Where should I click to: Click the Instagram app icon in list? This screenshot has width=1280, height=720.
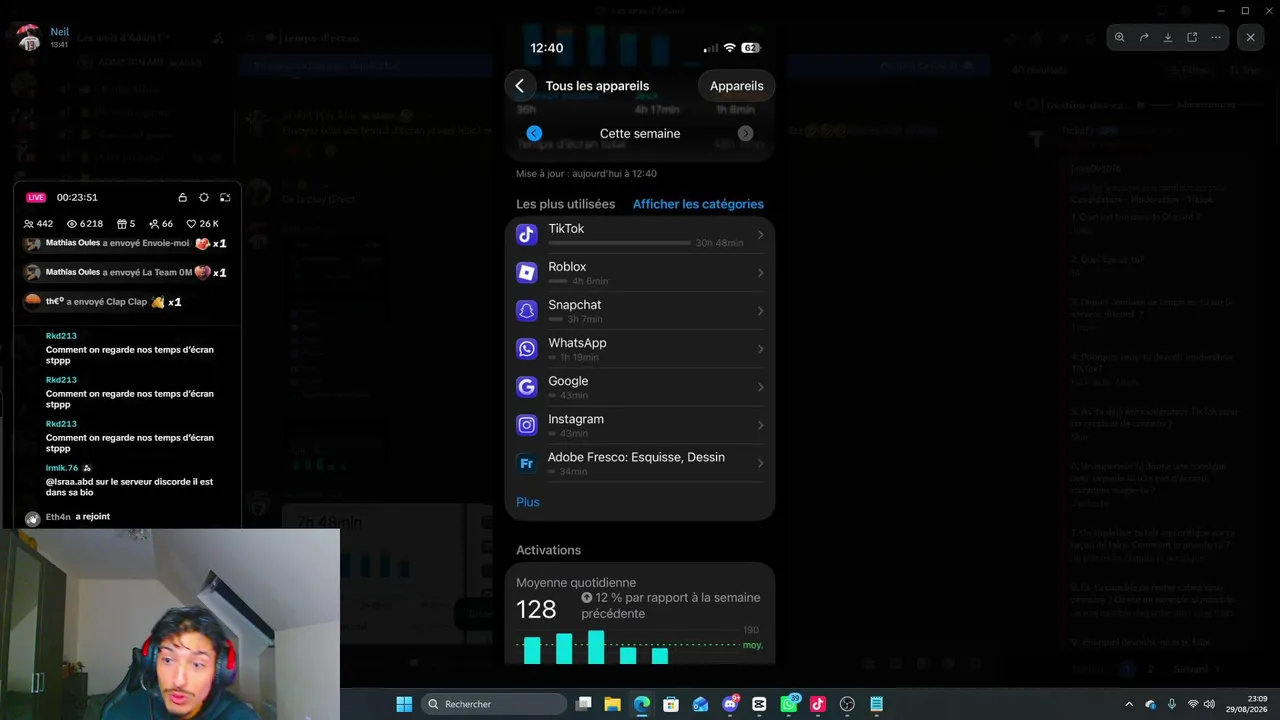pyautogui.click(x=527, y=425)
